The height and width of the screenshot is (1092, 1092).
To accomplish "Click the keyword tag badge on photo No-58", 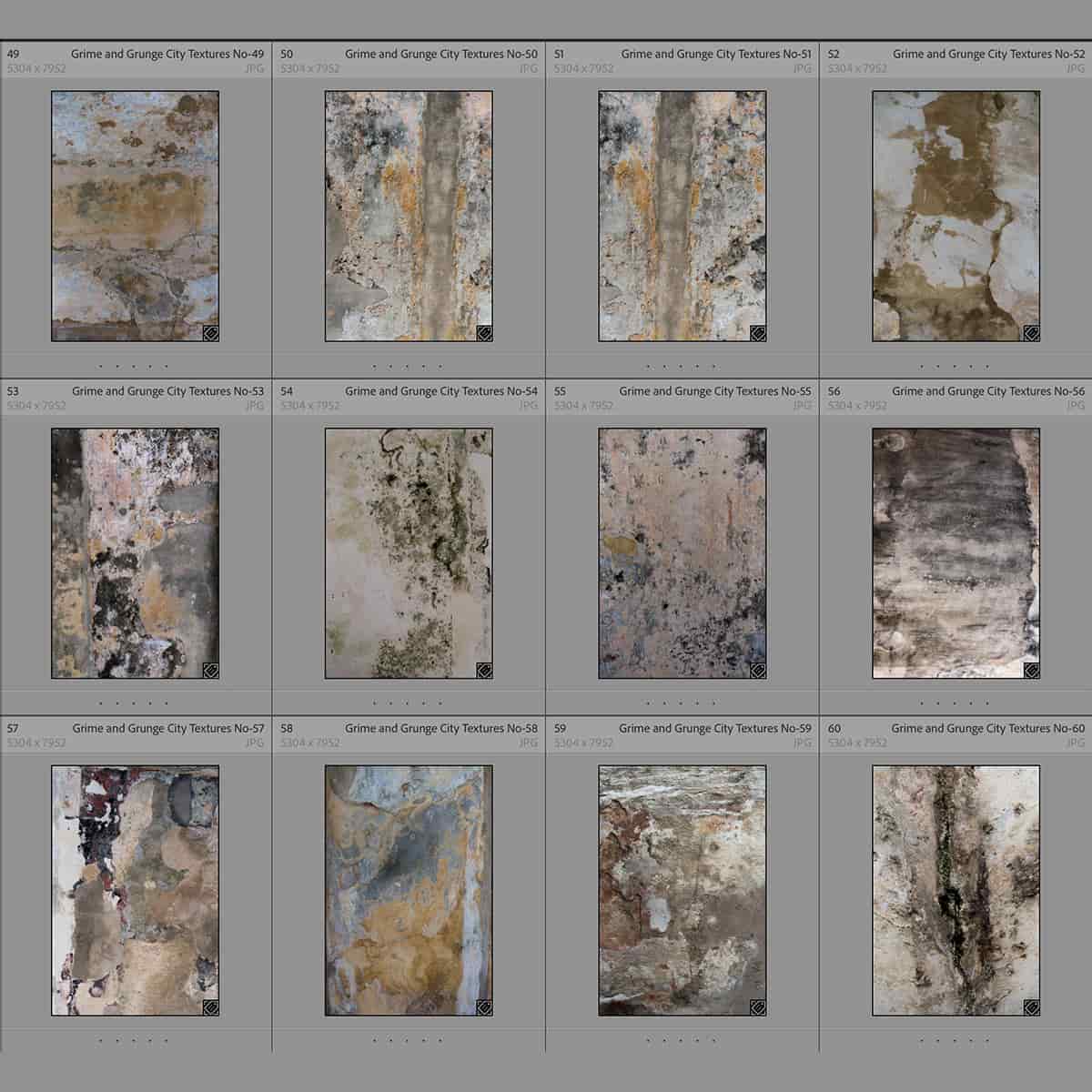I will 483,1008.
